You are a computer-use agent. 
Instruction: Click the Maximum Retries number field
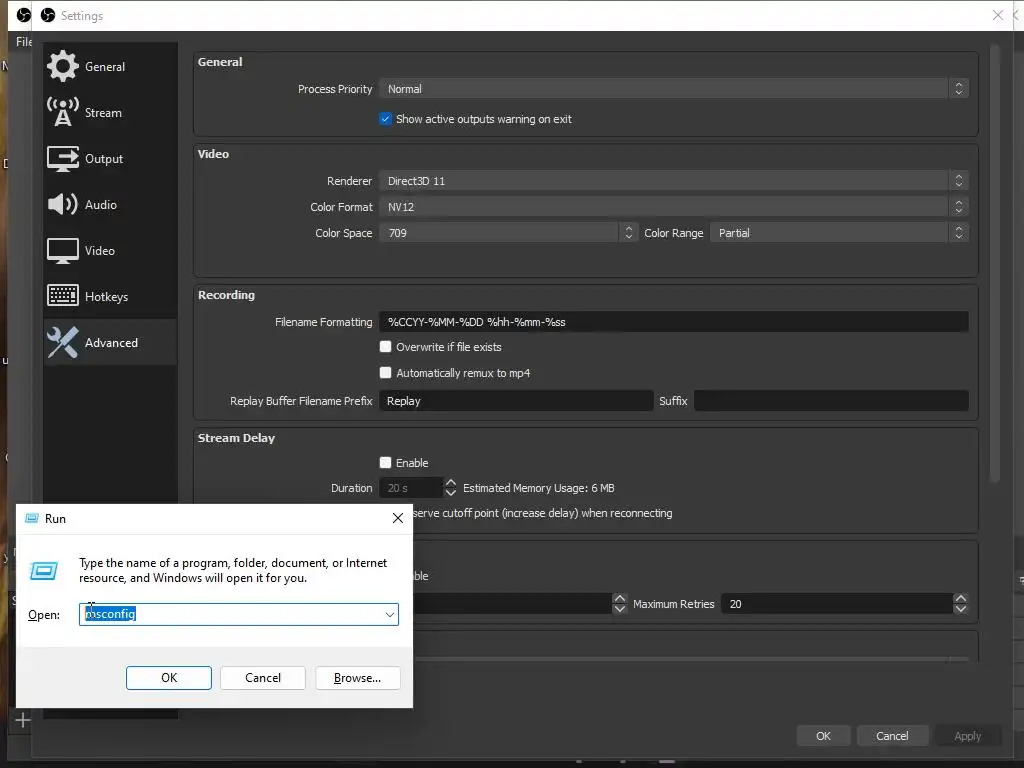coord(838,604)
